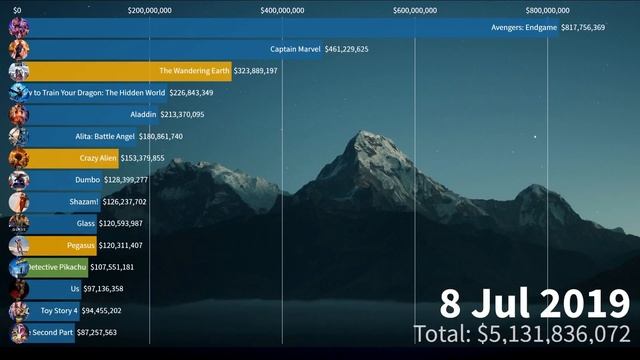Image resolution: width=640 pixels, height=360 pixels.
Task: Click the $200,000,000 axis label
Action: 149,11
